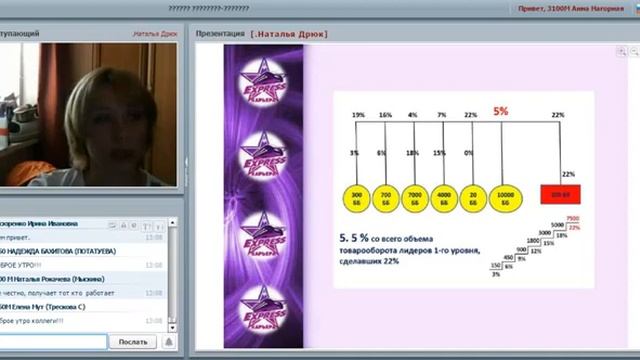Viewport: 640px width, 360px height.
Task: Focus the chat message input field
Action: pos(53,342)
